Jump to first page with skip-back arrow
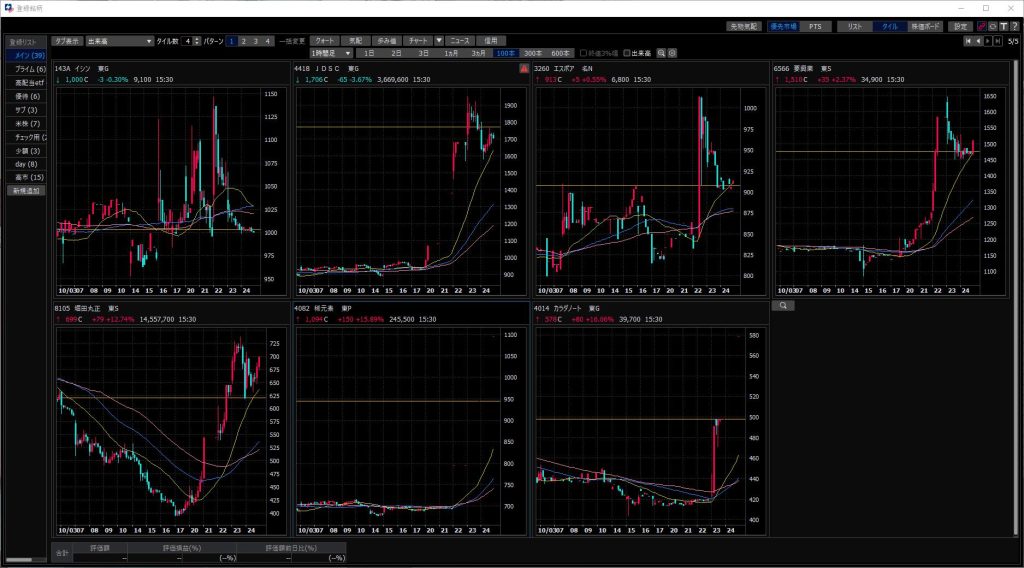 tap(967, 41)
